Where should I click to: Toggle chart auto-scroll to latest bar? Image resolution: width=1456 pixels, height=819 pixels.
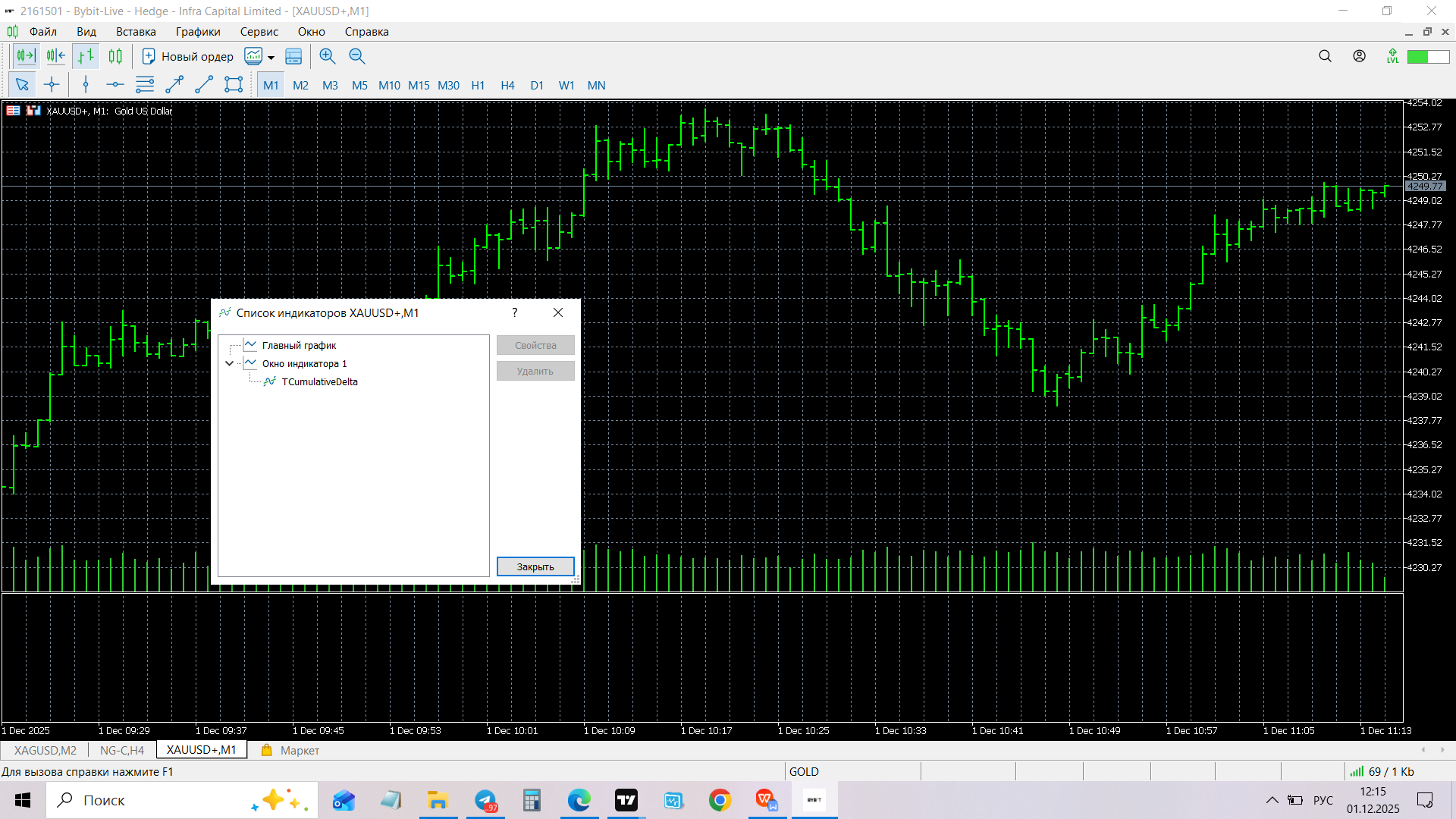26,56
